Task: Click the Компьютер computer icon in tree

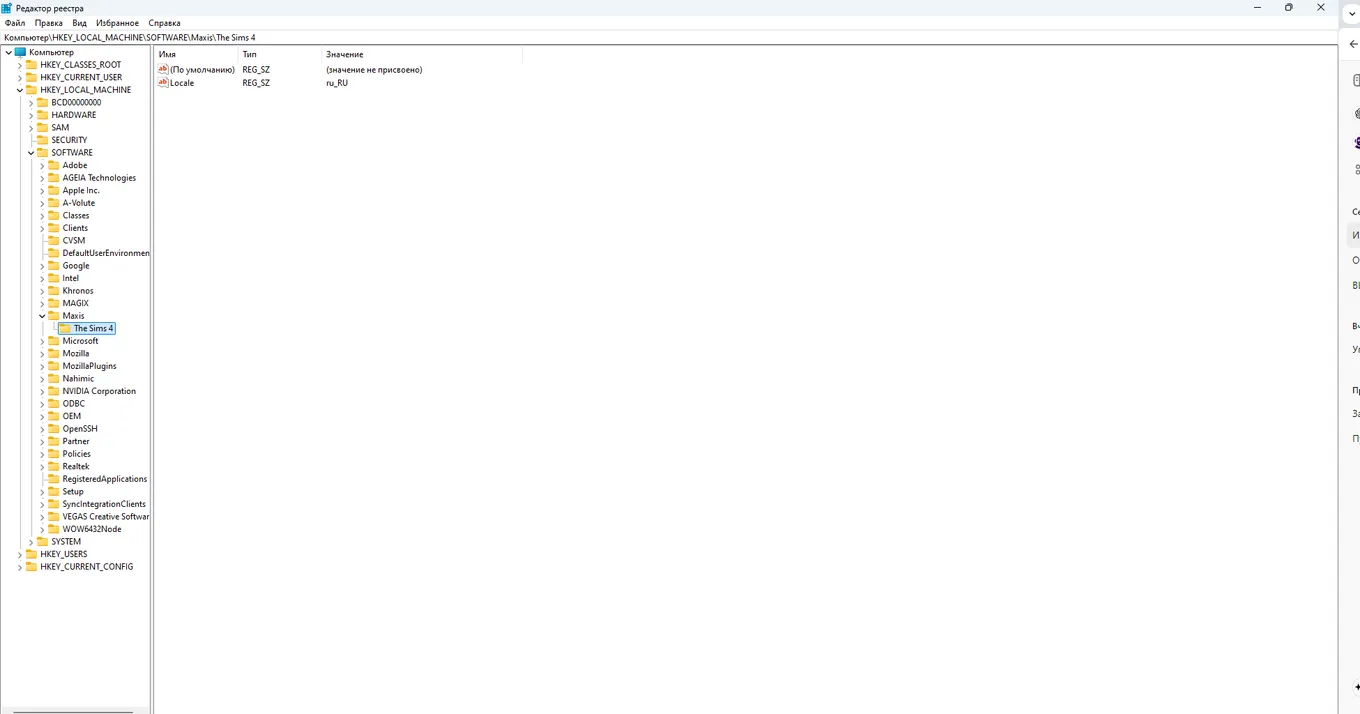Action: tap(20, 52)
